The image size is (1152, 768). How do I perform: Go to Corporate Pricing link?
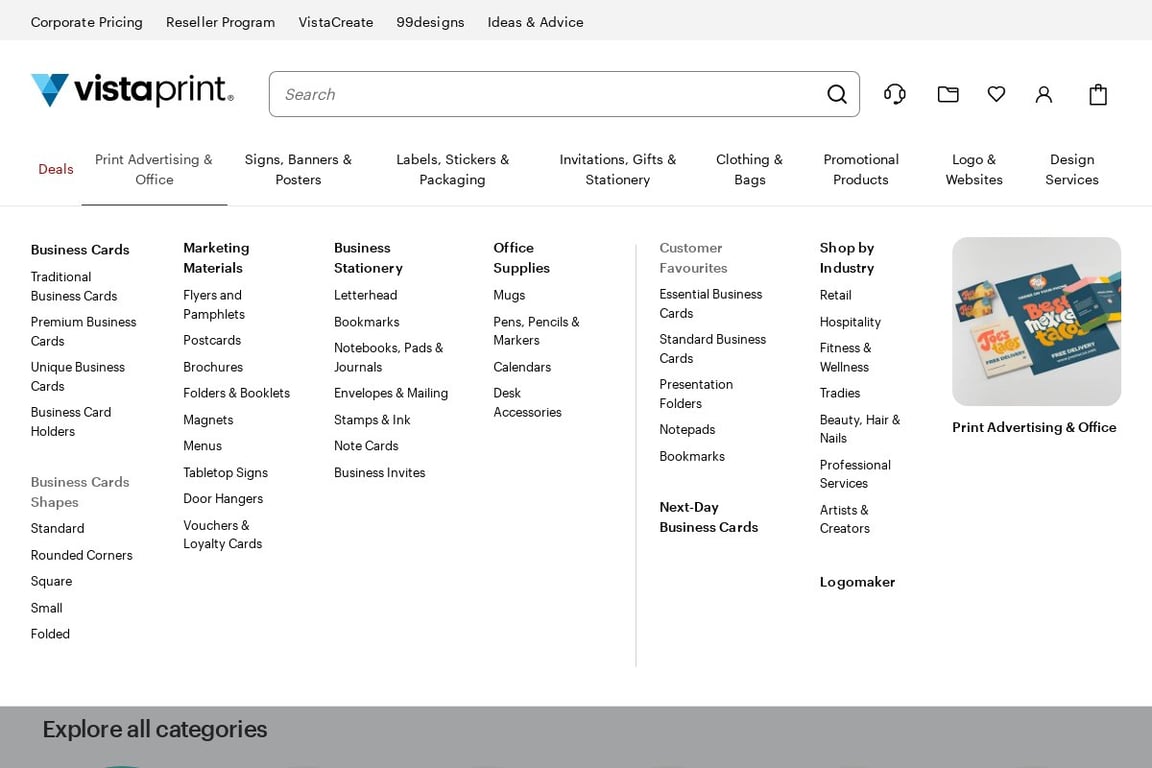pos(87,22)
